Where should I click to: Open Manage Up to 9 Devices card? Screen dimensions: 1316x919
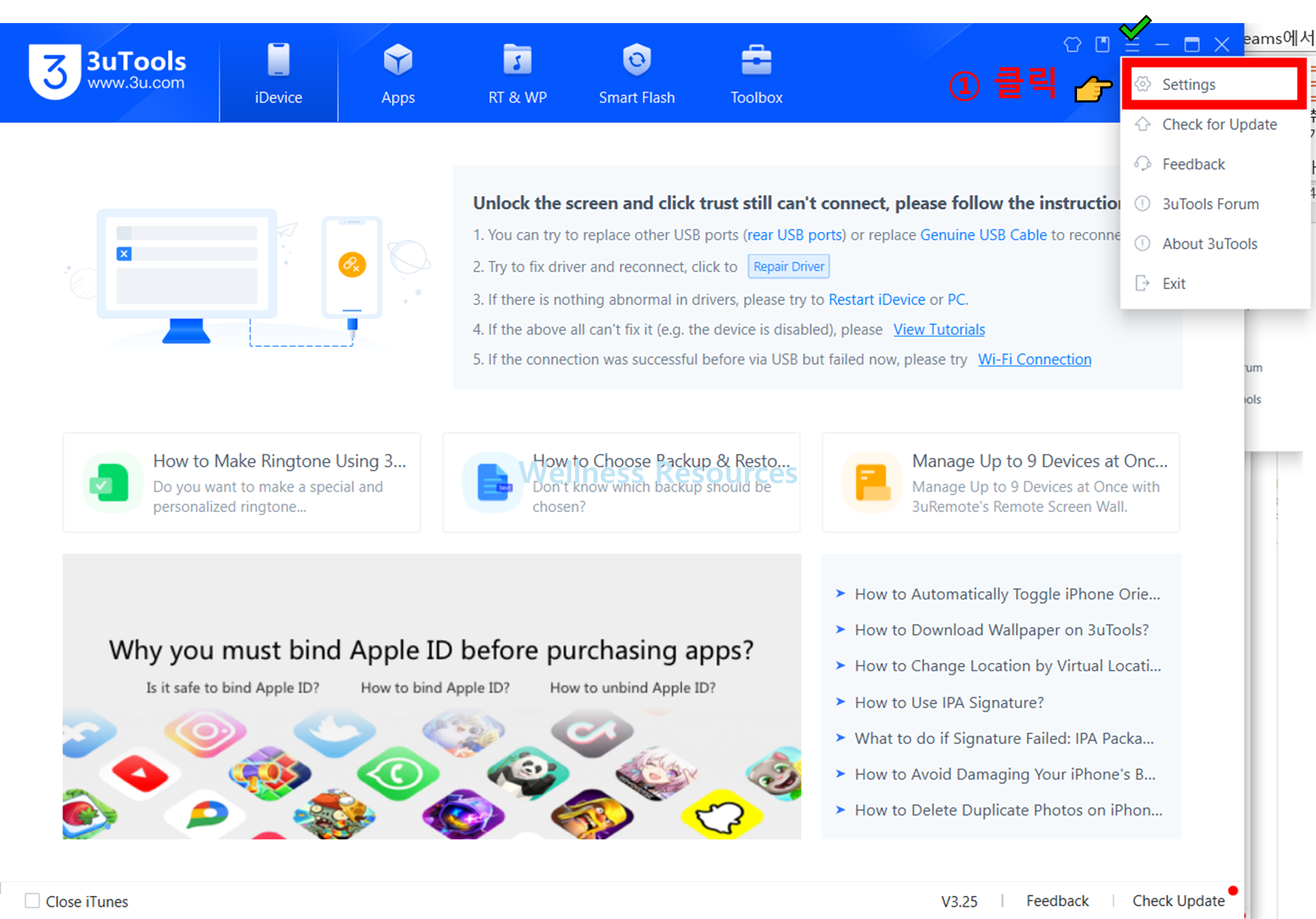point(1001,483)
